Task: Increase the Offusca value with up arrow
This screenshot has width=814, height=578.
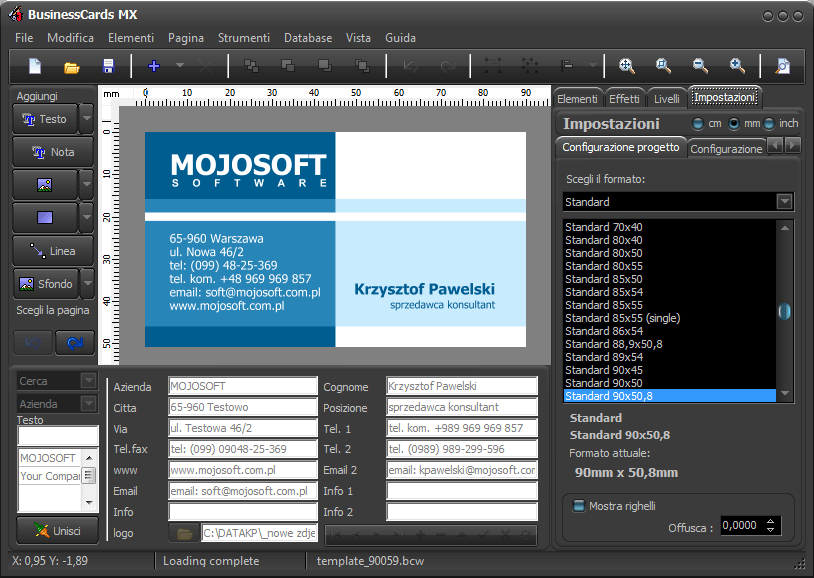Action: 770,521
